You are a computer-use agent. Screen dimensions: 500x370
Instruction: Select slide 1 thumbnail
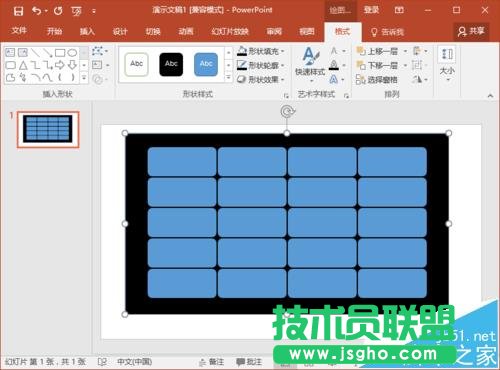[48, 129]
